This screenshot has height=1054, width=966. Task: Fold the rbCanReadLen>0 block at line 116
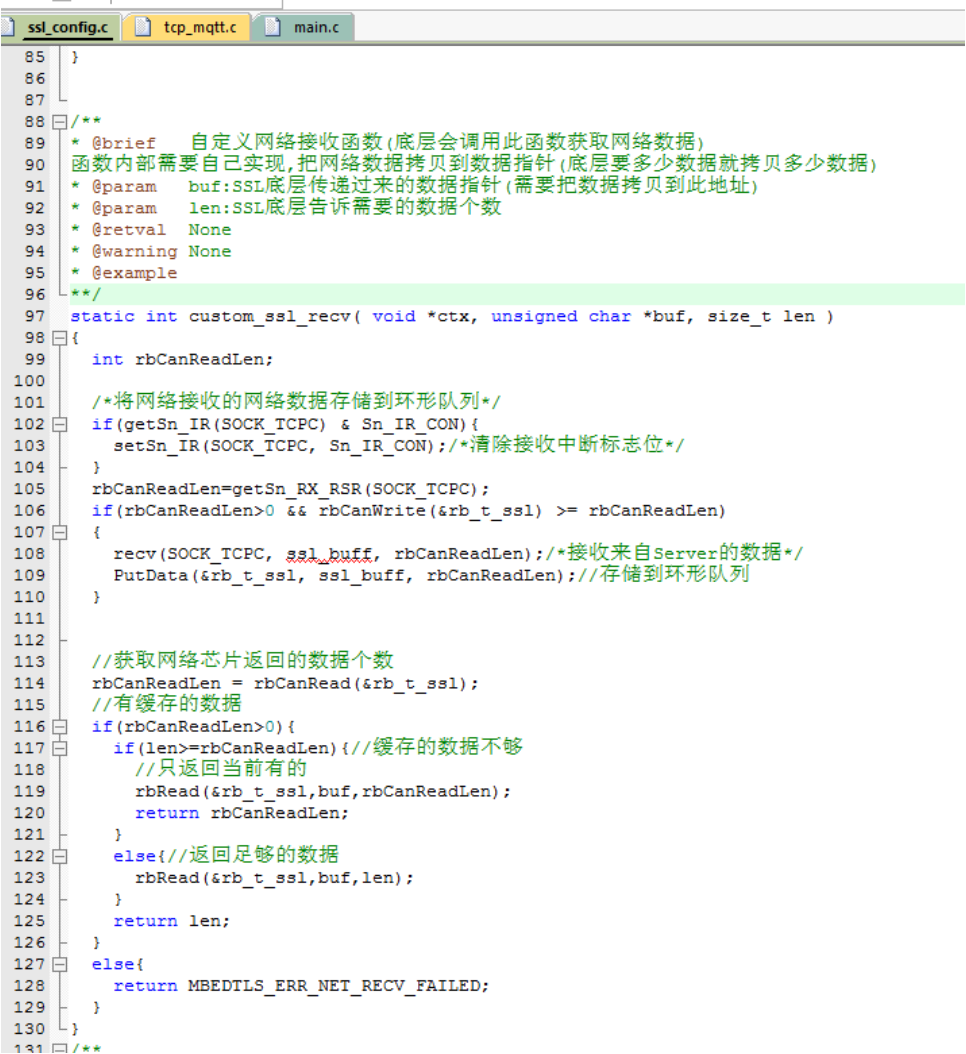[58, 726]
